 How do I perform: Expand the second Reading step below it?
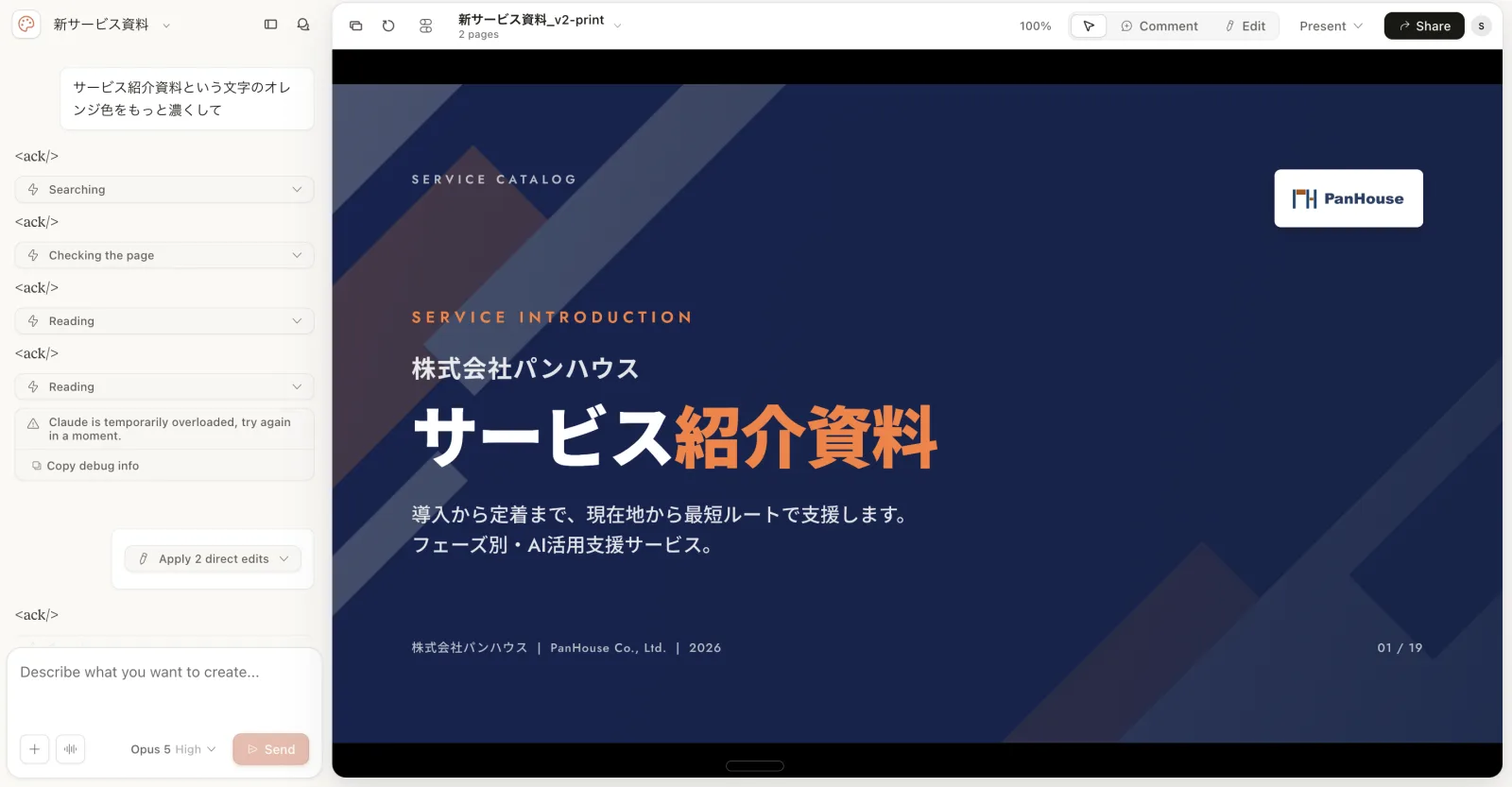[164, 386]
